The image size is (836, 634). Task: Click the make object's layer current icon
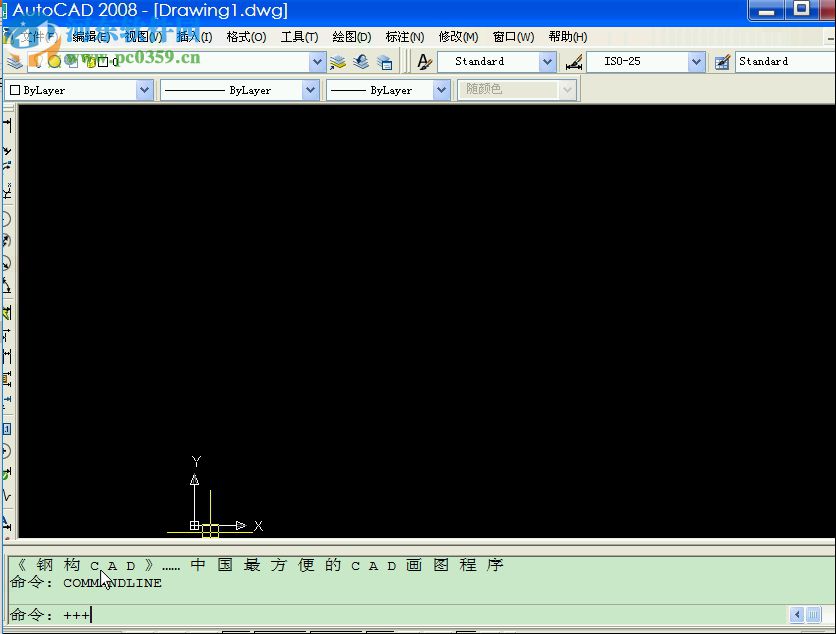[338, 62]
